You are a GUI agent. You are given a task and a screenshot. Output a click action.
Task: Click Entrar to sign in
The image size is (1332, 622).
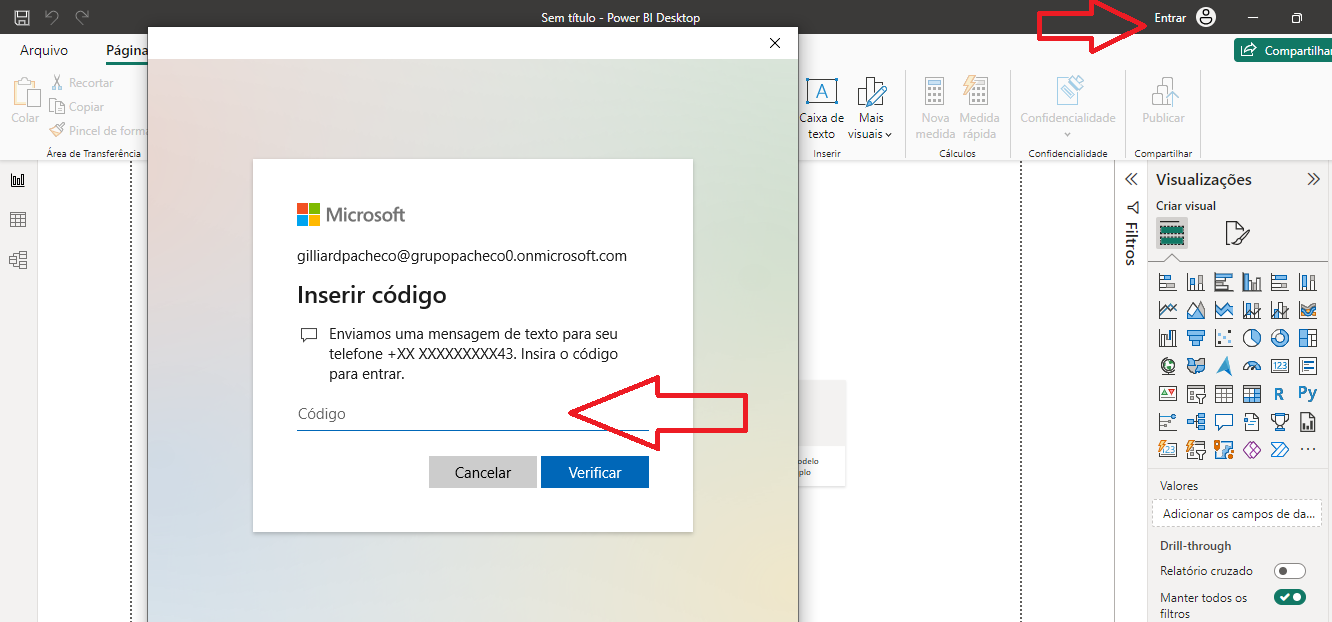1170,18
